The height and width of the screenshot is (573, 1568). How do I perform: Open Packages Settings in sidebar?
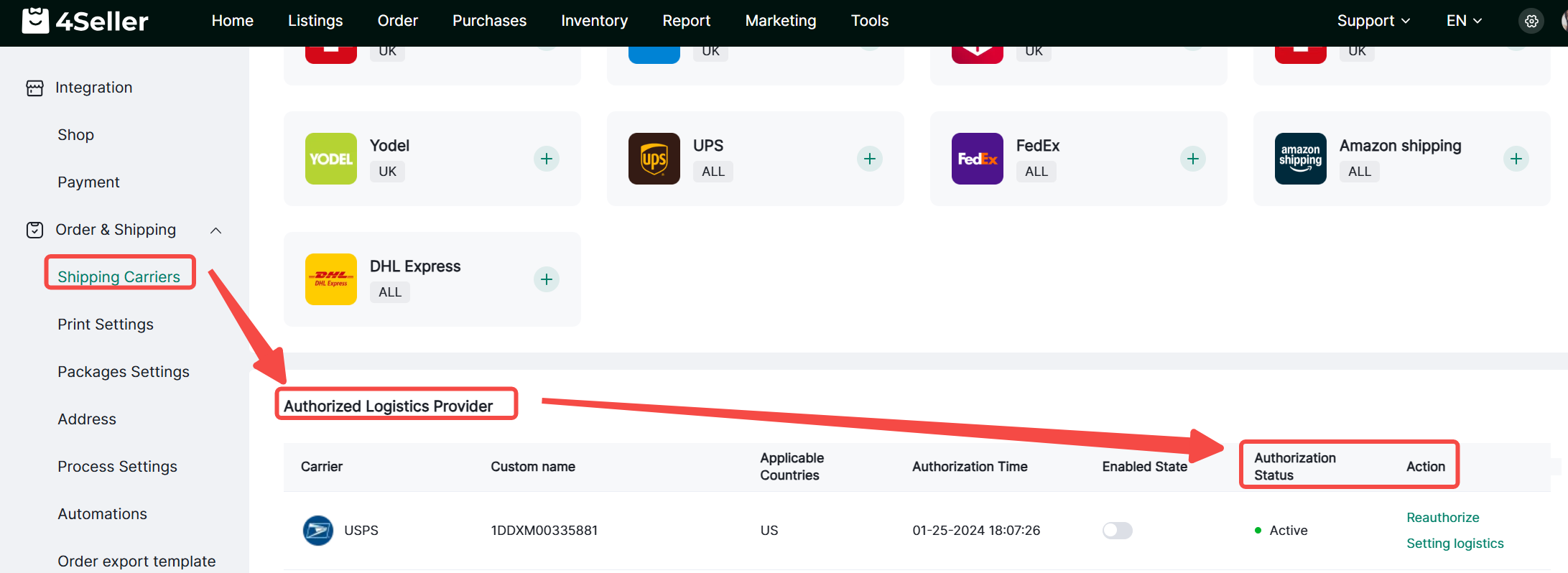click(x=124, y=372)
